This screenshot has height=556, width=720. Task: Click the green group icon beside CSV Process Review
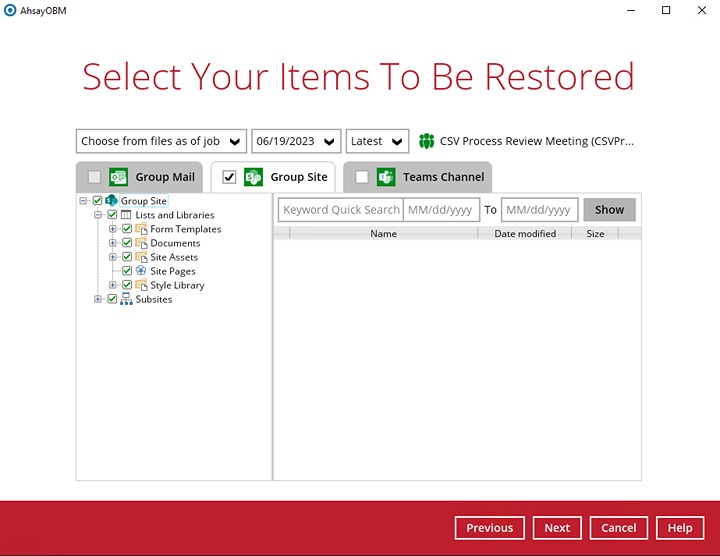(427, 141)
